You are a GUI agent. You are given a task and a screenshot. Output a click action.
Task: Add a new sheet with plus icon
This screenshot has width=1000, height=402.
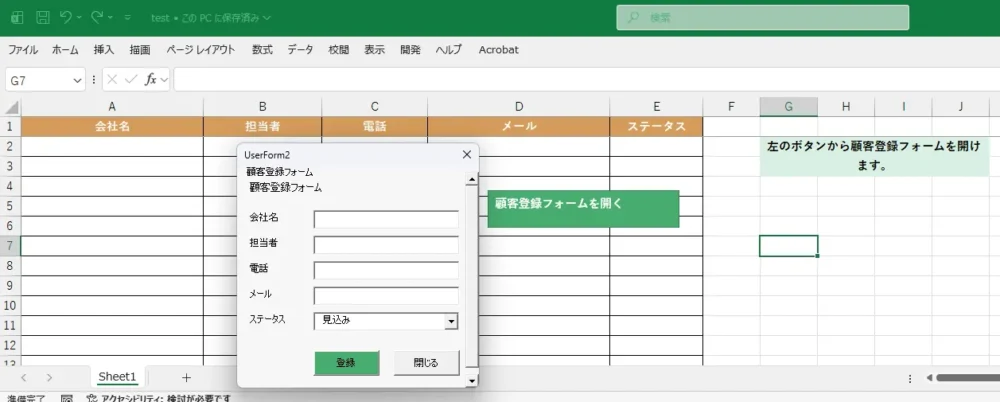(186, 378)
